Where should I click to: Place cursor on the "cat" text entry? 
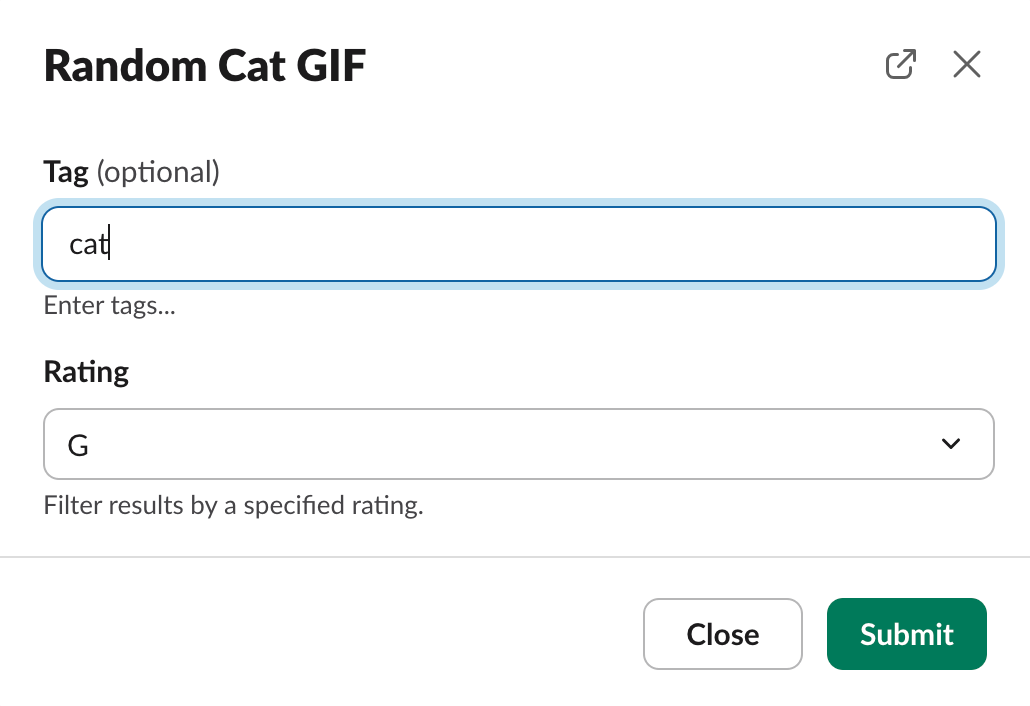tap(88, 245)
